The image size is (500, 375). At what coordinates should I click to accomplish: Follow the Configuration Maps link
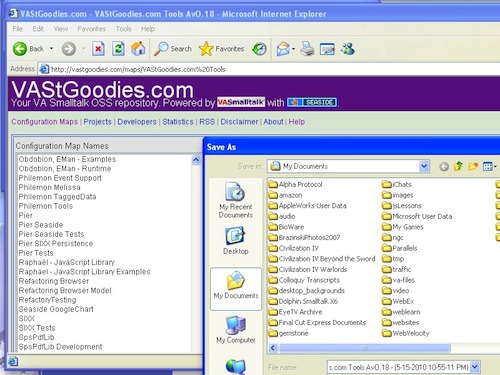point(44,122)
